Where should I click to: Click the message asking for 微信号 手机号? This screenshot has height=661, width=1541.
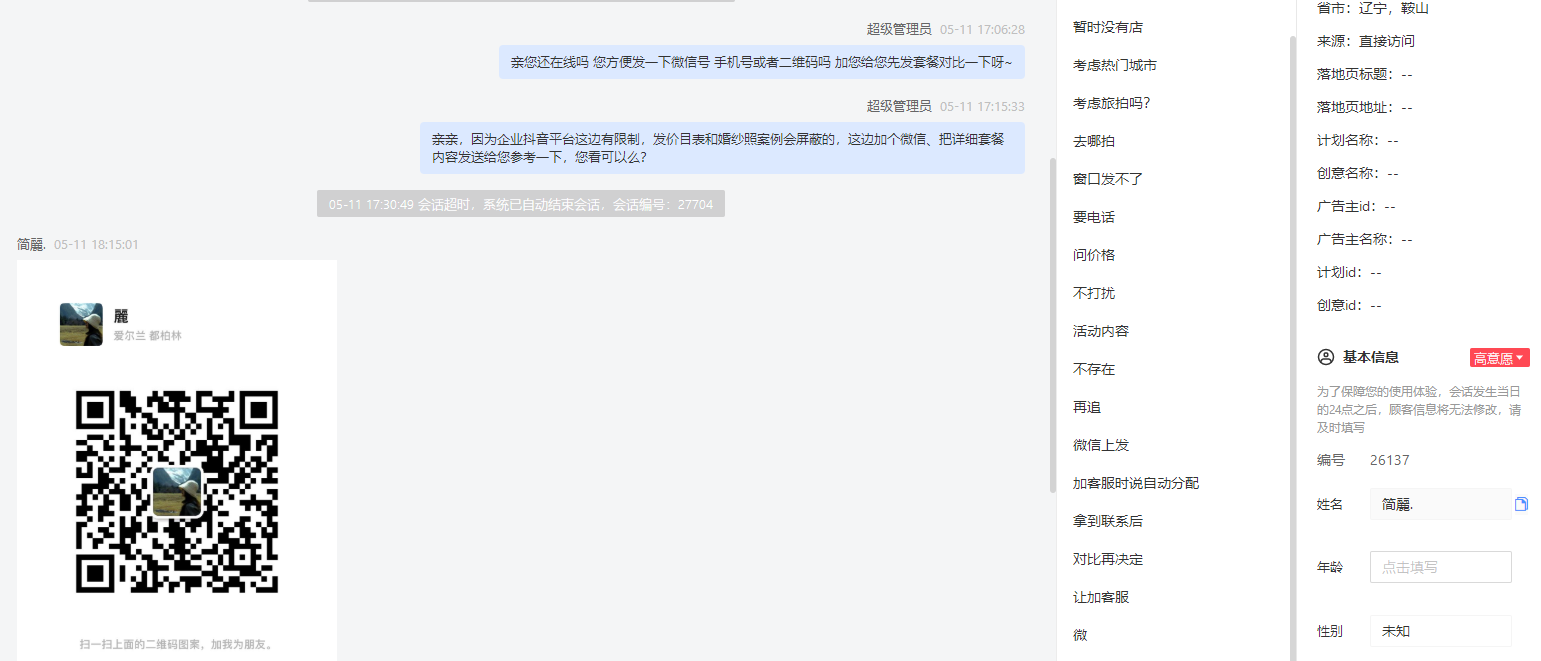click(x=762, y=62)
